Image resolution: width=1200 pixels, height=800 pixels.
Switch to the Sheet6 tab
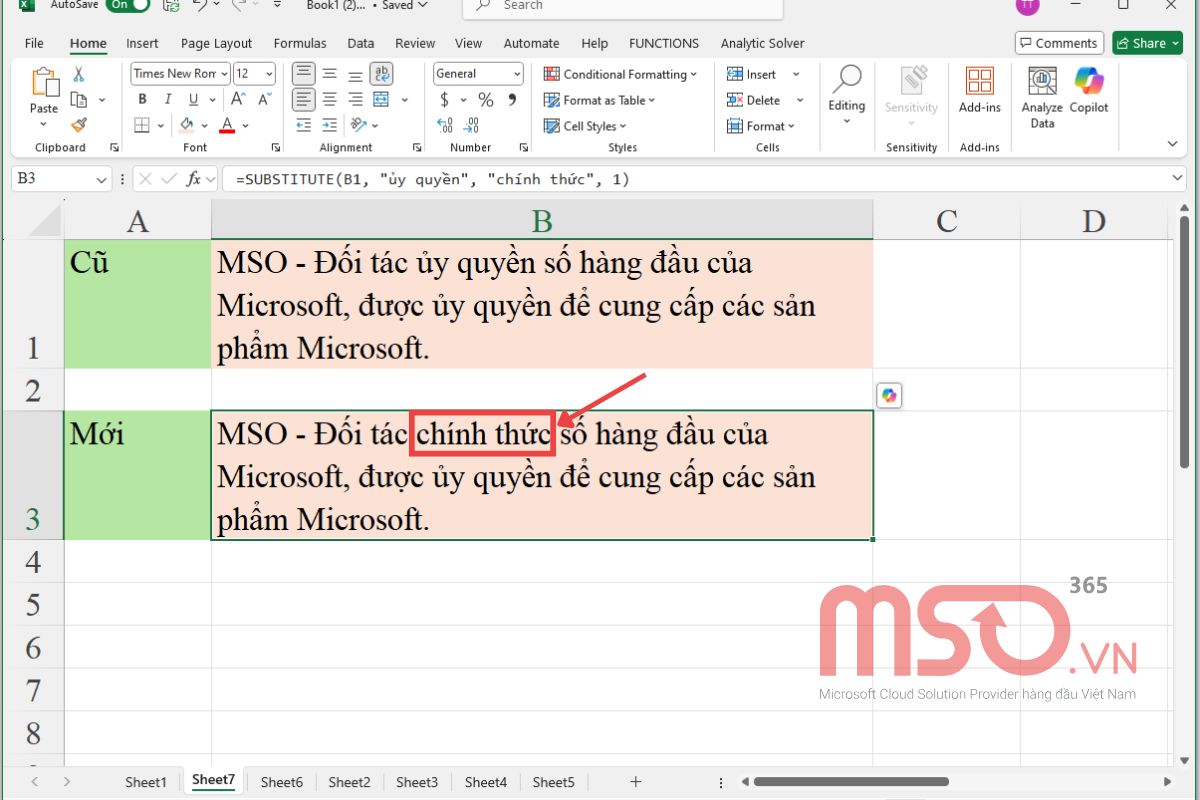[x=282, y=782]
